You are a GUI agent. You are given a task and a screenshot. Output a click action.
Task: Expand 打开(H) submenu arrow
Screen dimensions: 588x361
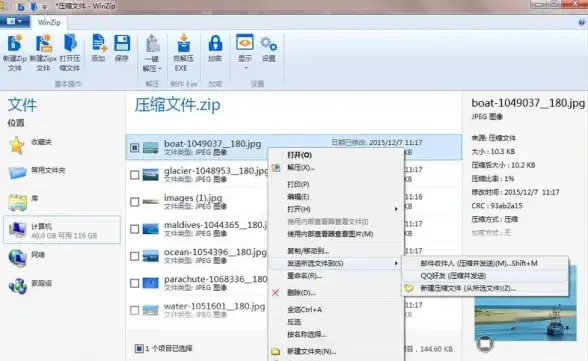coord(396,209)
